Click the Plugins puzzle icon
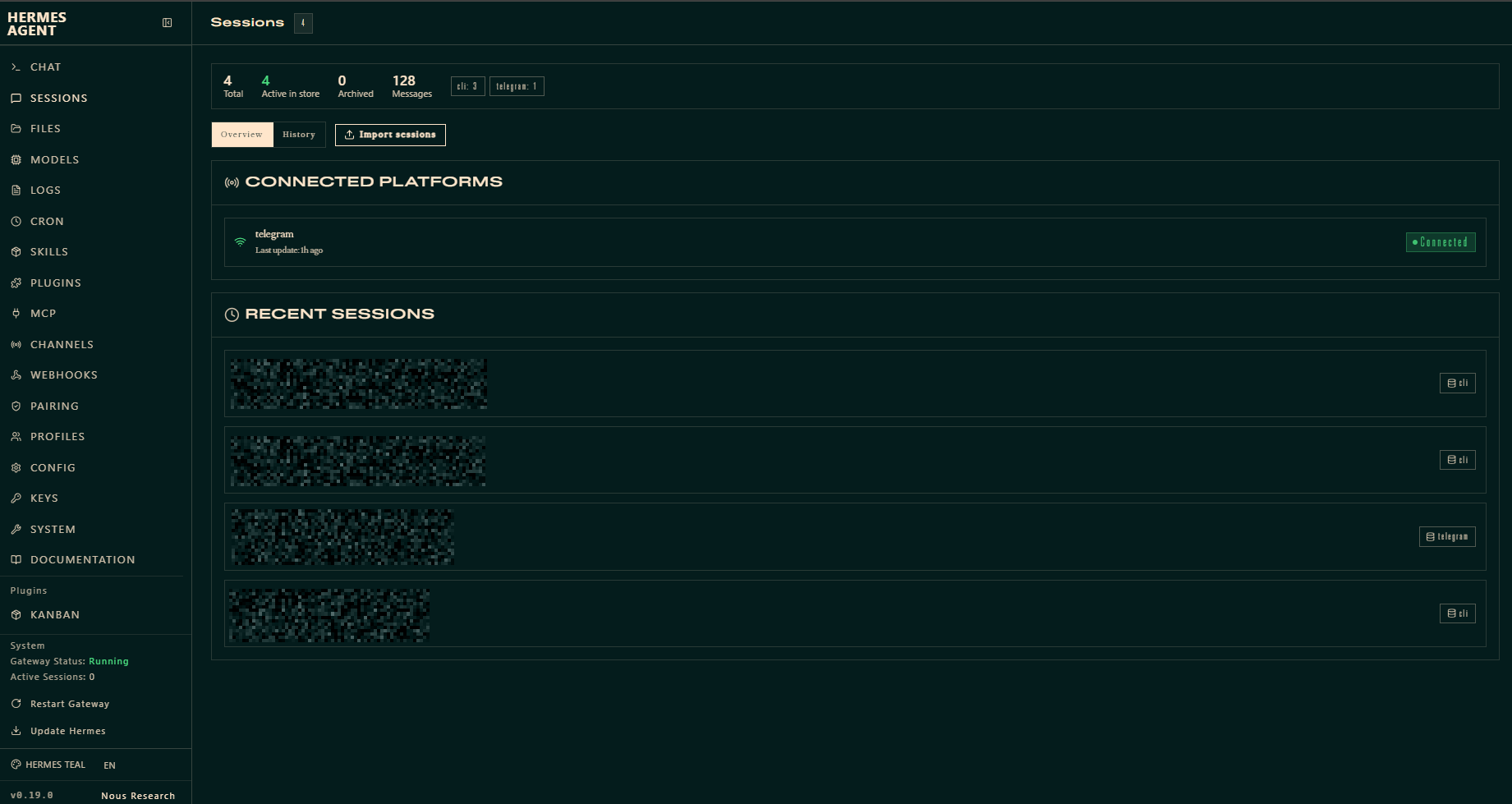The height and width of the screenshot is (804, 1512). point(16,283)
